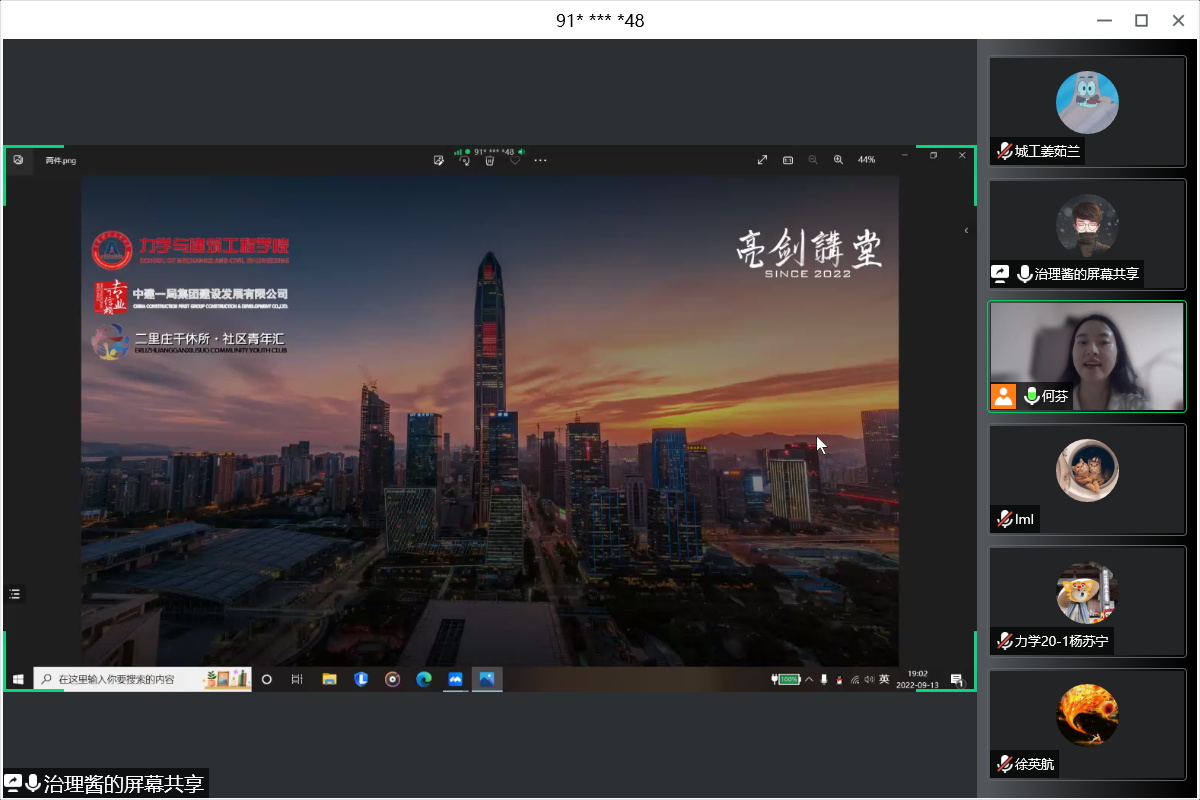The image size is (1200, 800).
Task: Open File Explorer from the taskbar
Action: (329, 680)
